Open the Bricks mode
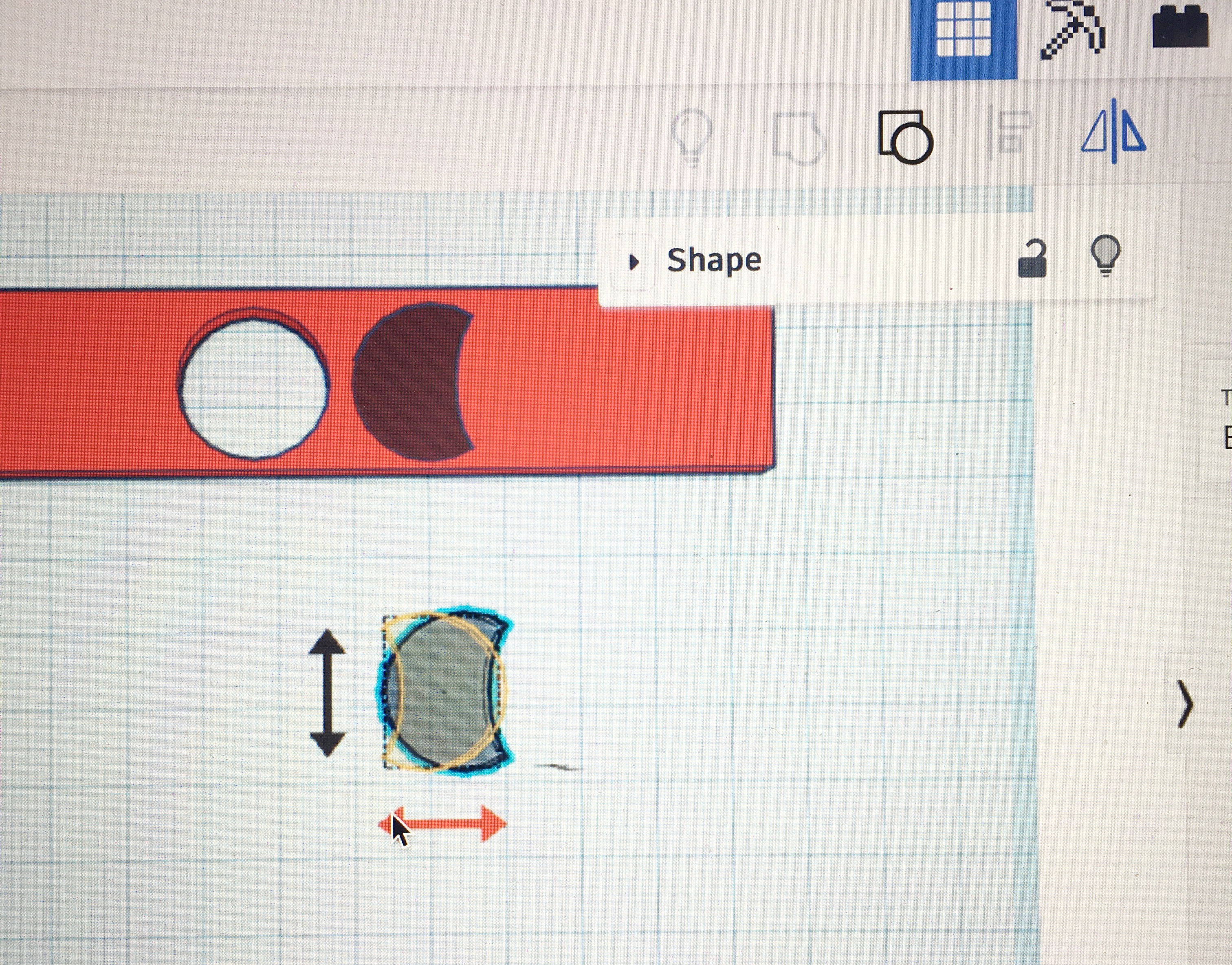This screenshot has height=965, width=1232. pyautogui.click(x=1181, y=27)
